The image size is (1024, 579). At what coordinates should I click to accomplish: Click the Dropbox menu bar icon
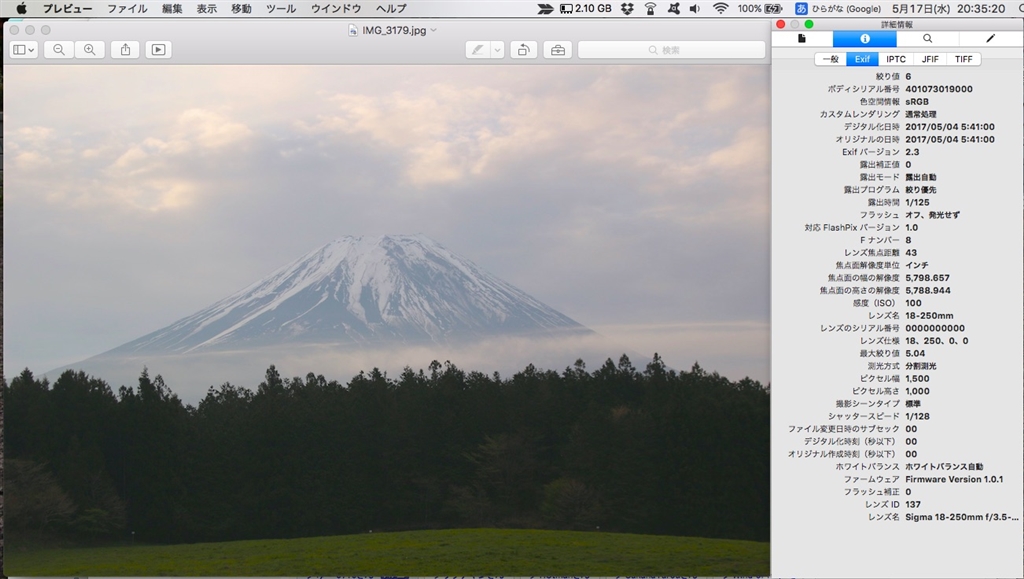click(627, 8)
